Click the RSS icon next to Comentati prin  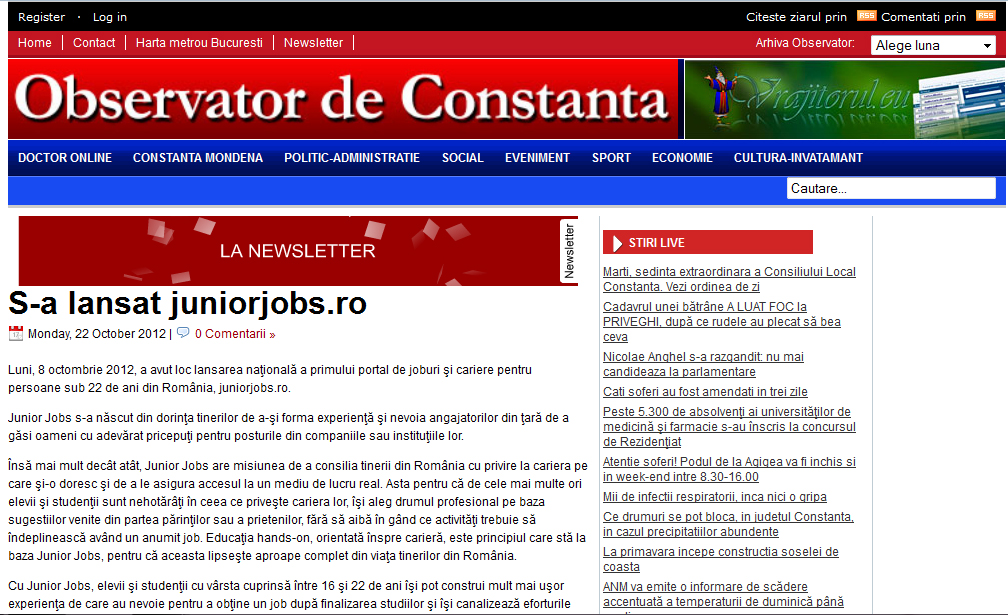[986, 16]
